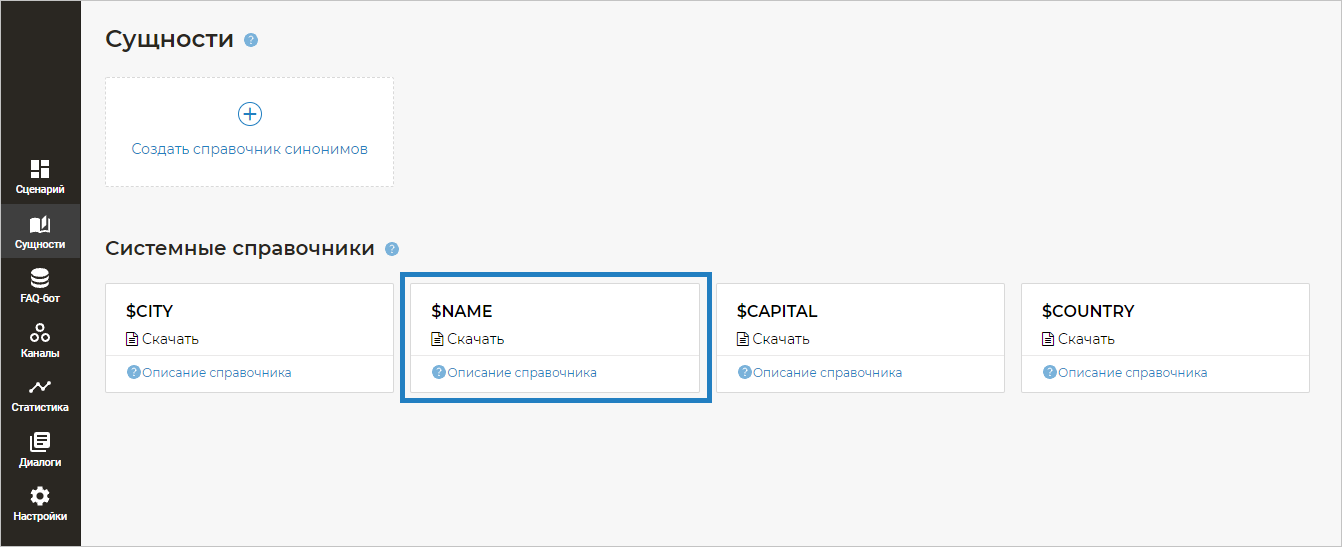
Task: Click the plus icon to create synonym dictionary
Action: (x=249, y=114)
